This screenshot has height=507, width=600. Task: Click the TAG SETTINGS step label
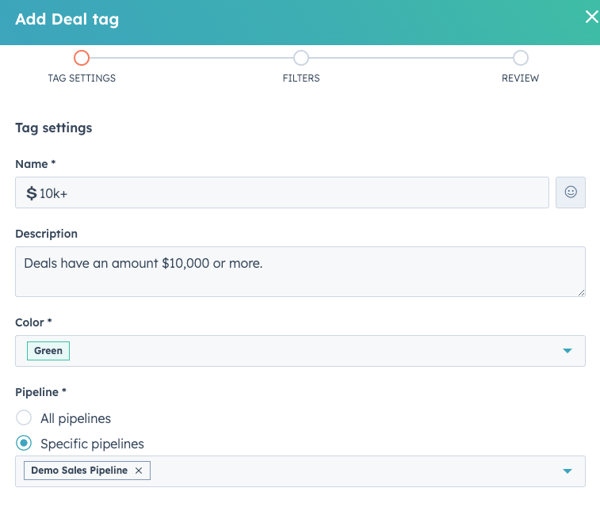pos(82,78)
